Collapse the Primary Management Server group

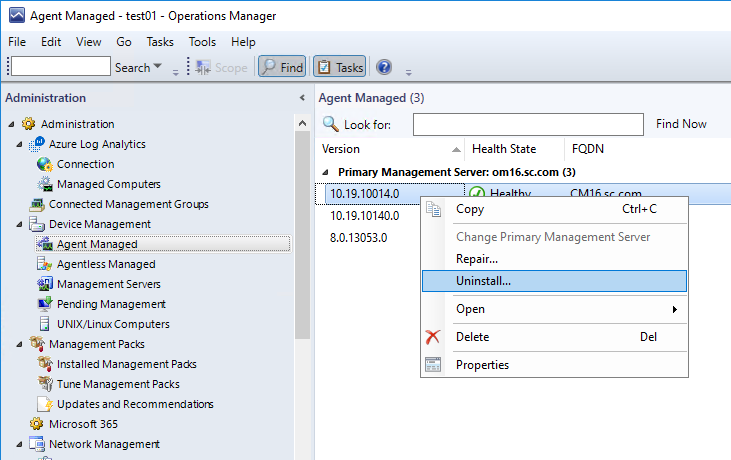coord(325,172)
